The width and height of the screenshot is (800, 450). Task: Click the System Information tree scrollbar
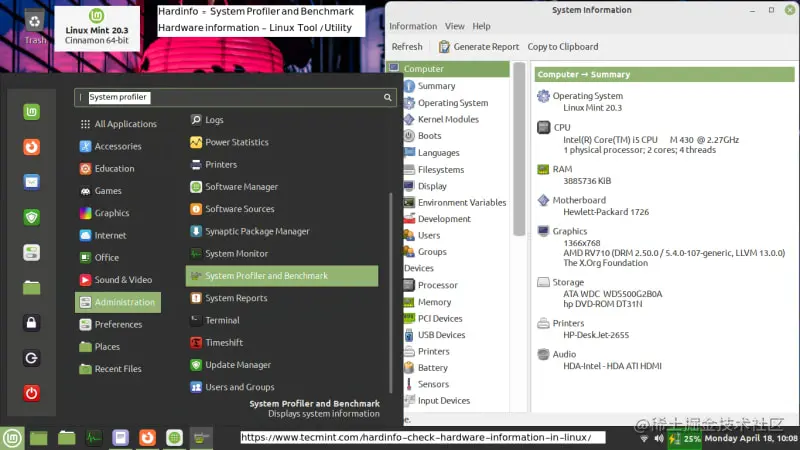pos(519,148)
